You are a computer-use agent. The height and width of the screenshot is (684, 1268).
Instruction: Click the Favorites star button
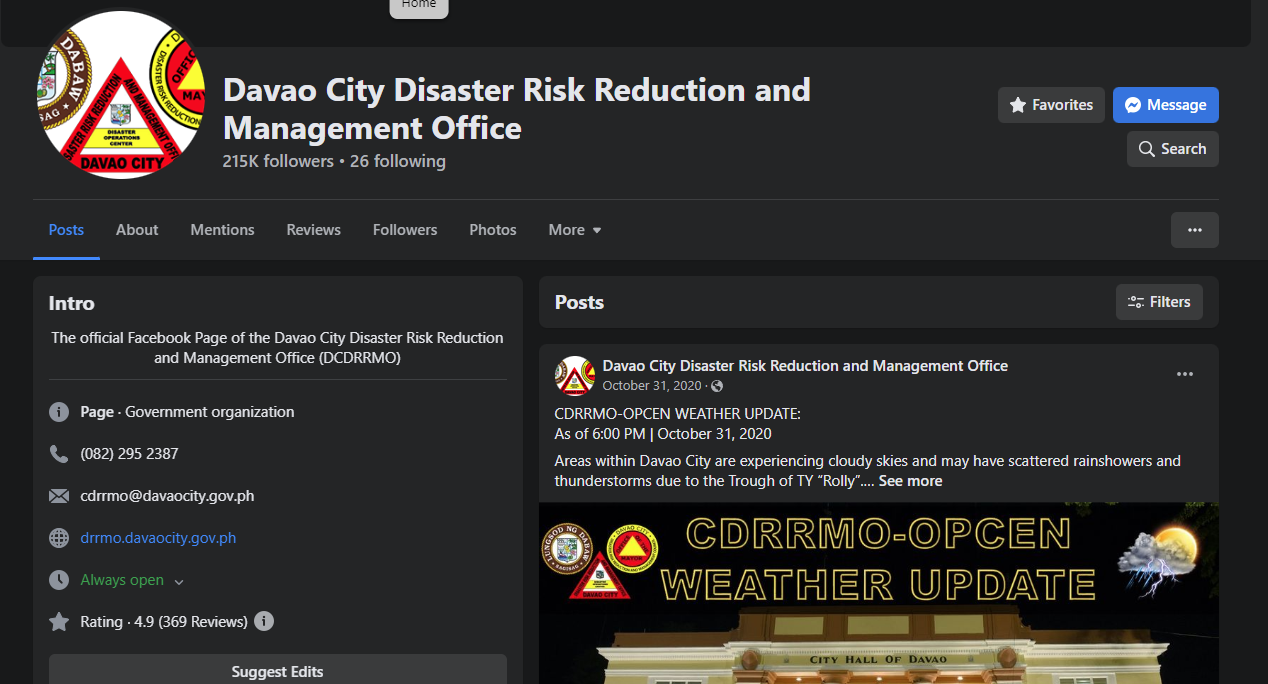click(1051, 105)
